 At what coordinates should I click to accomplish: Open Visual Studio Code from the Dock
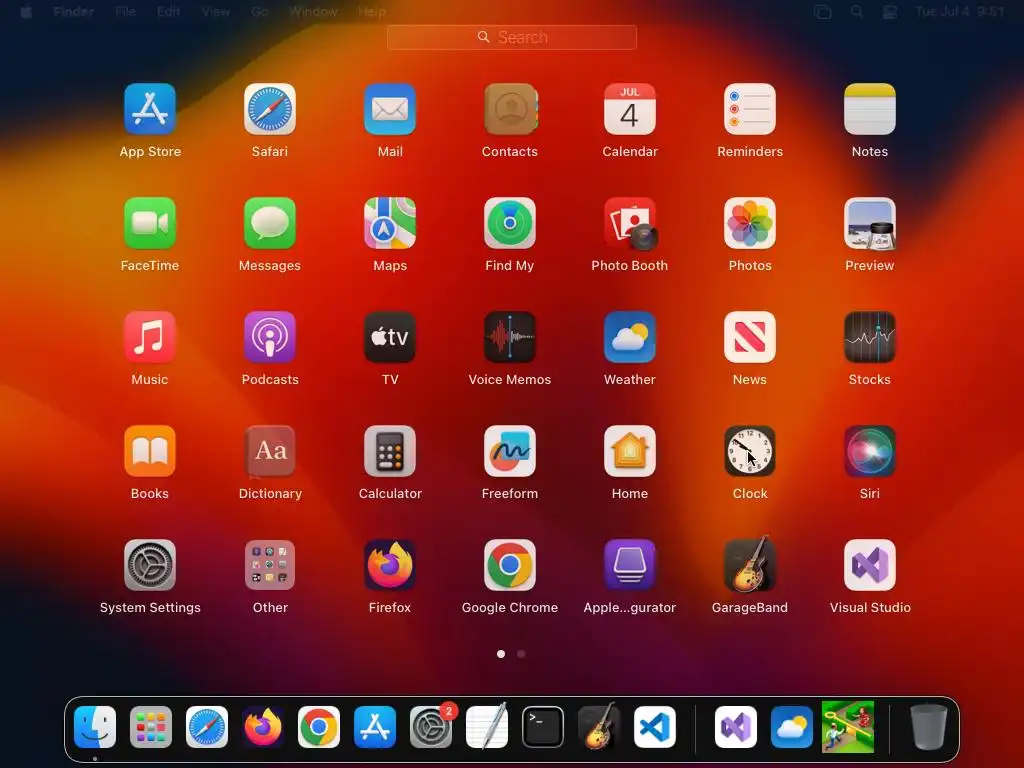[x=655, y=727]
